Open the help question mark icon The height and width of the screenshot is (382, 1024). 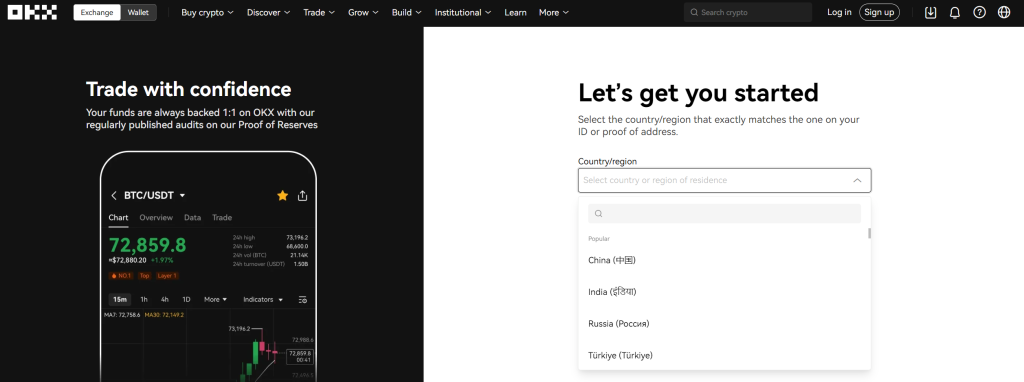(x=979, y=12)
